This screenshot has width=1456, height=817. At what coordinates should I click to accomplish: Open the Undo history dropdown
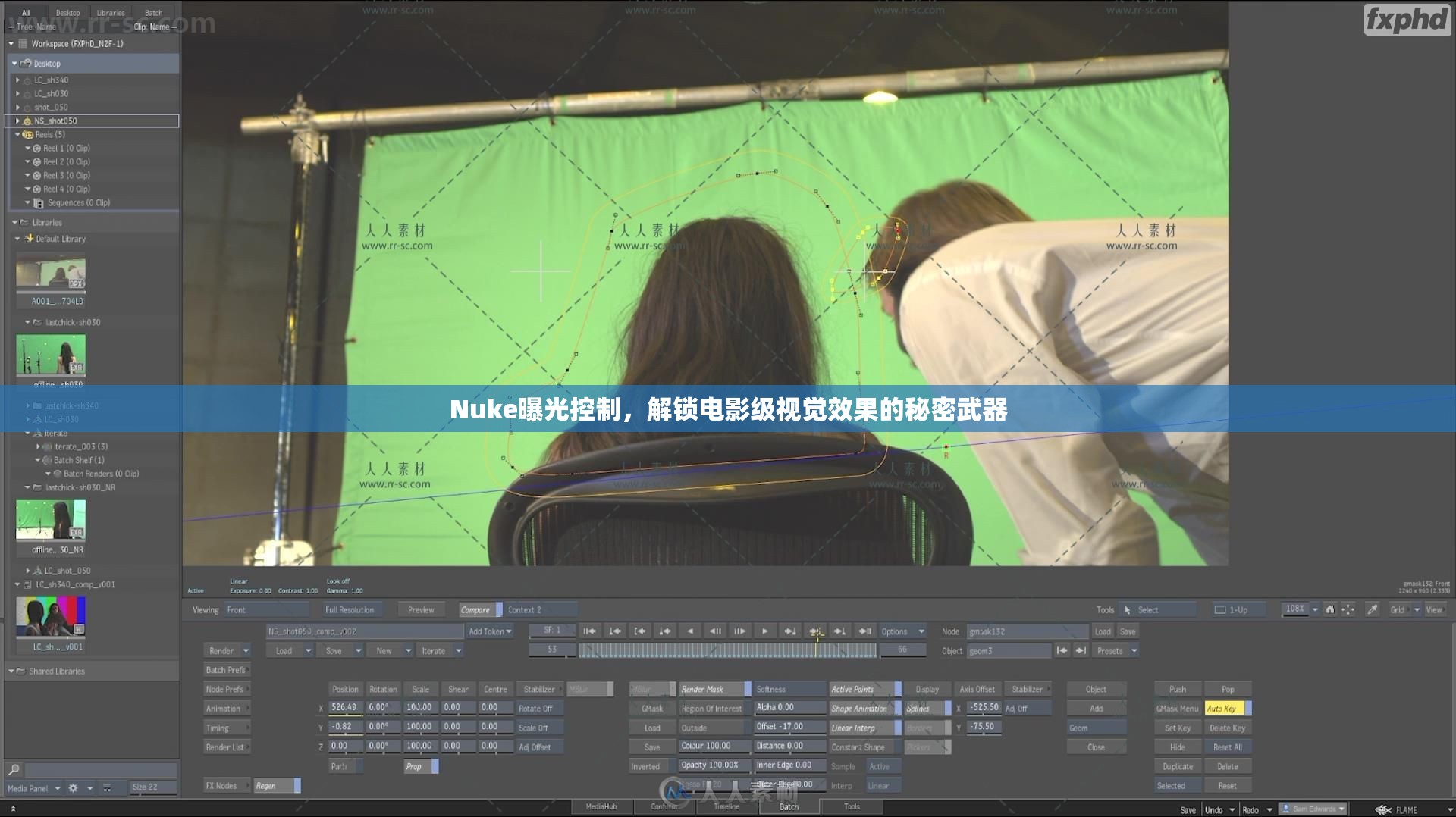[x=1232, y=809]
